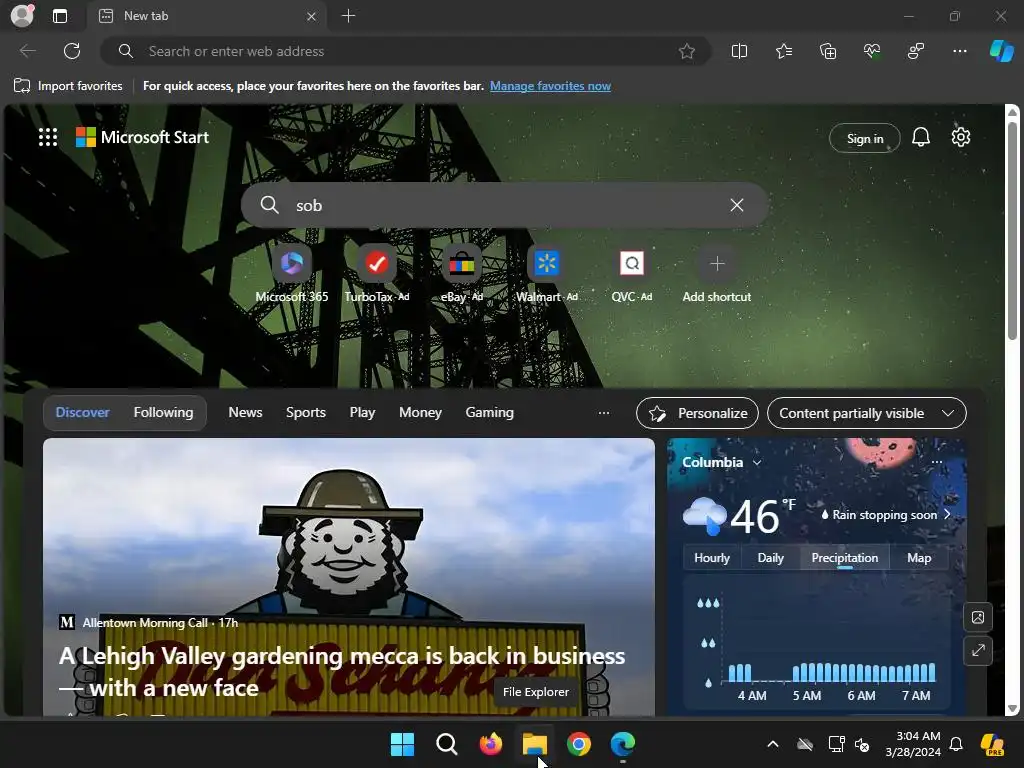Image resolution: width=1024 pixels, height=768 pixels.
Task: Click Allentown Morning Call source label
Action: point(145,622)
